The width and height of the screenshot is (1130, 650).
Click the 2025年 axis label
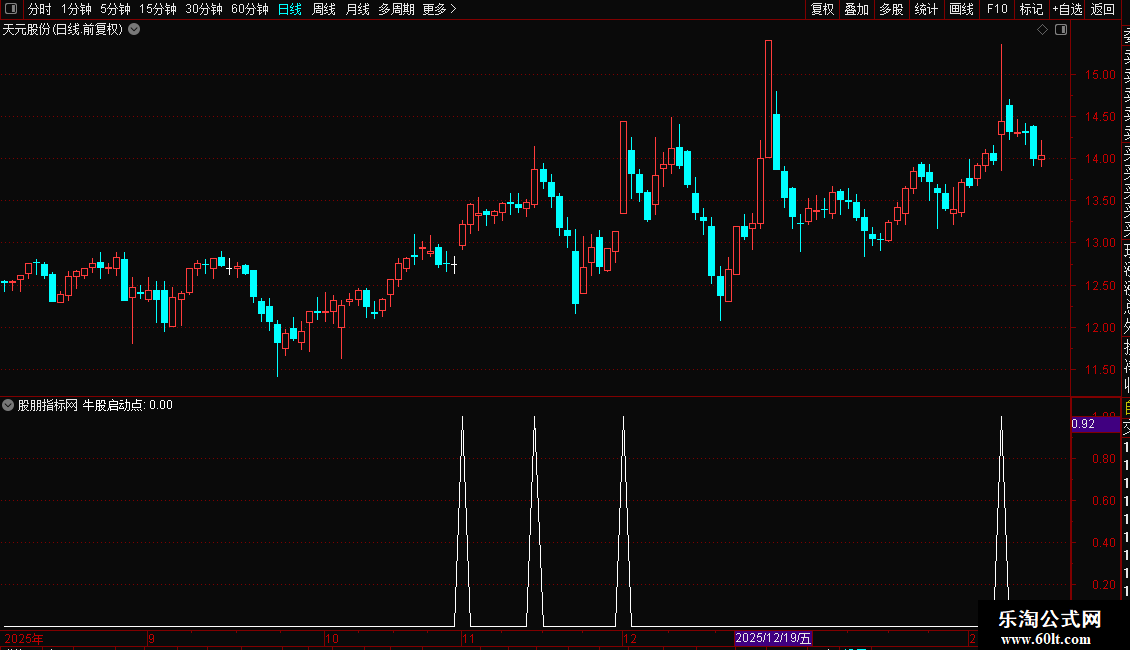tap(24, 638)
